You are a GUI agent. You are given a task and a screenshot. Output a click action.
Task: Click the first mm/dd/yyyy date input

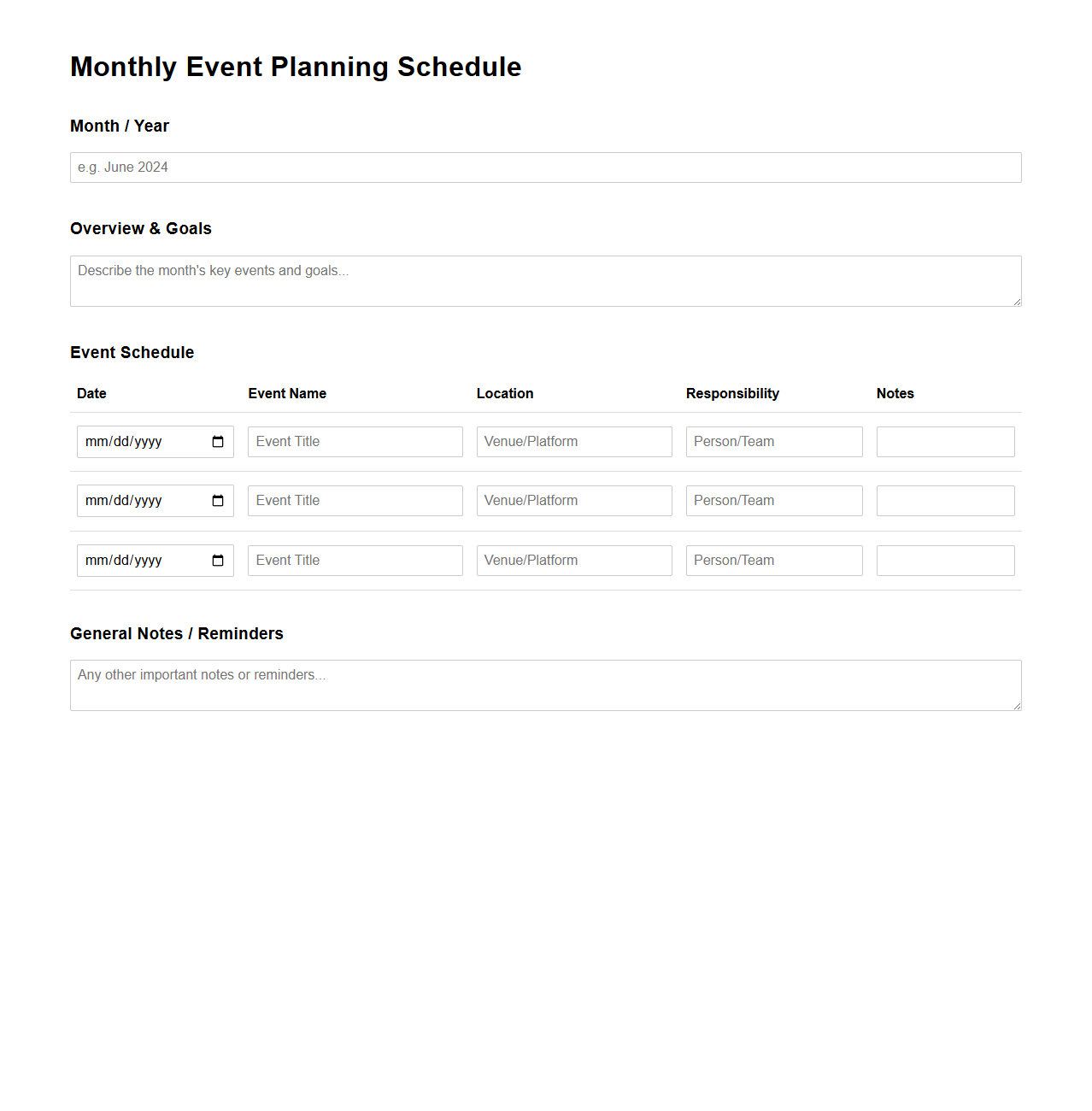137,441
